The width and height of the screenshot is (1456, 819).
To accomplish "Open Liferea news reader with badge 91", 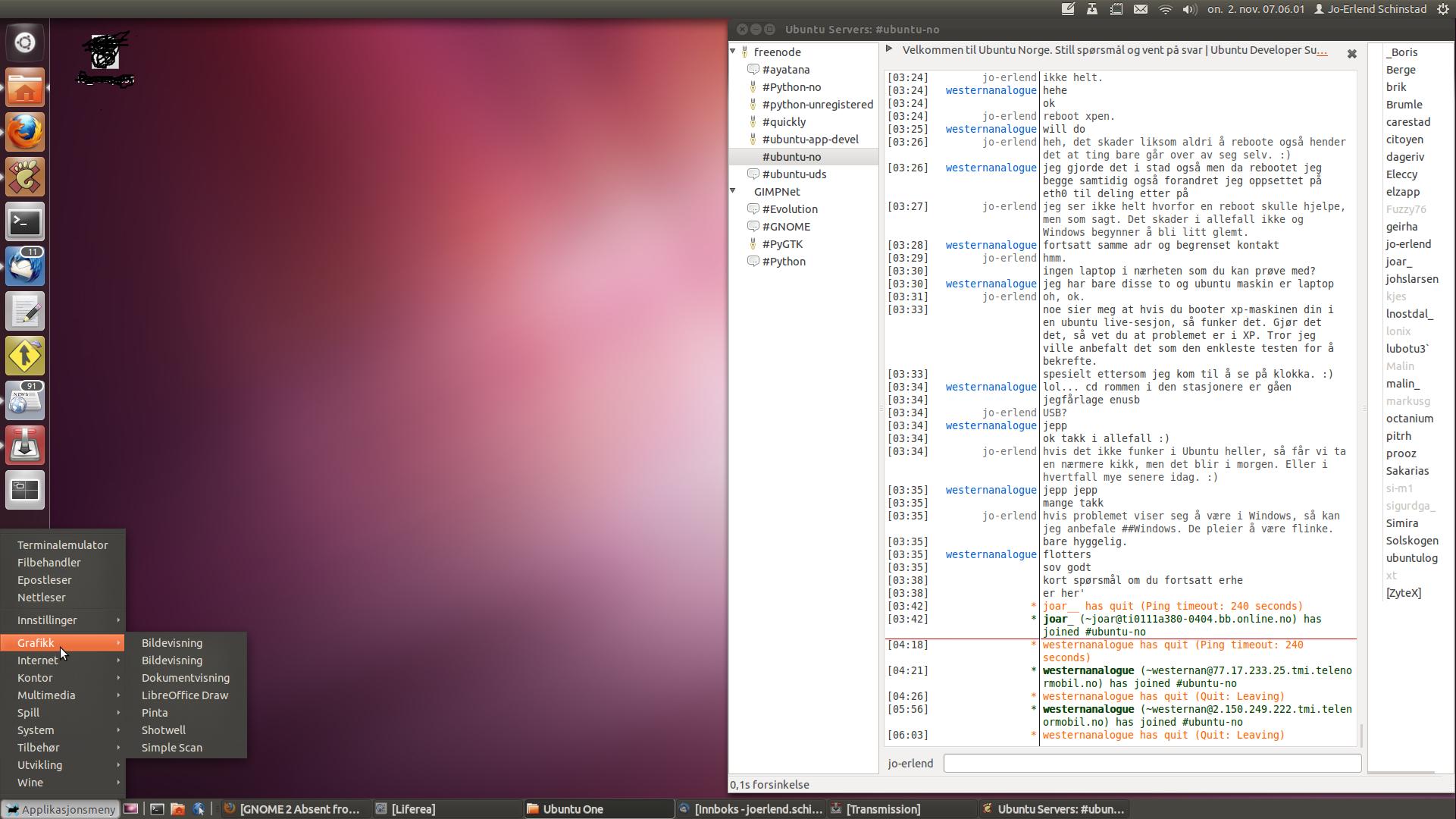I will pyautogui.click(x=25, y=401).
